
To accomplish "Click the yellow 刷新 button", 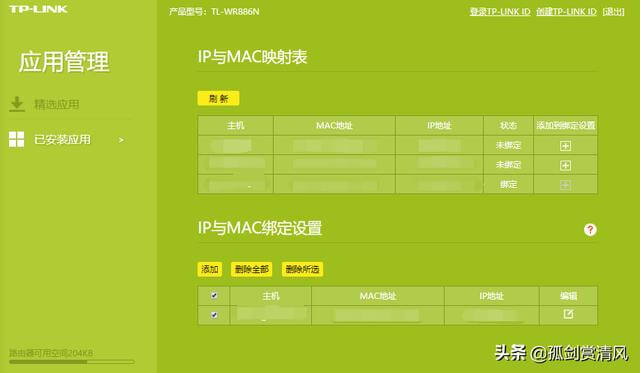I will pos(218,98).
